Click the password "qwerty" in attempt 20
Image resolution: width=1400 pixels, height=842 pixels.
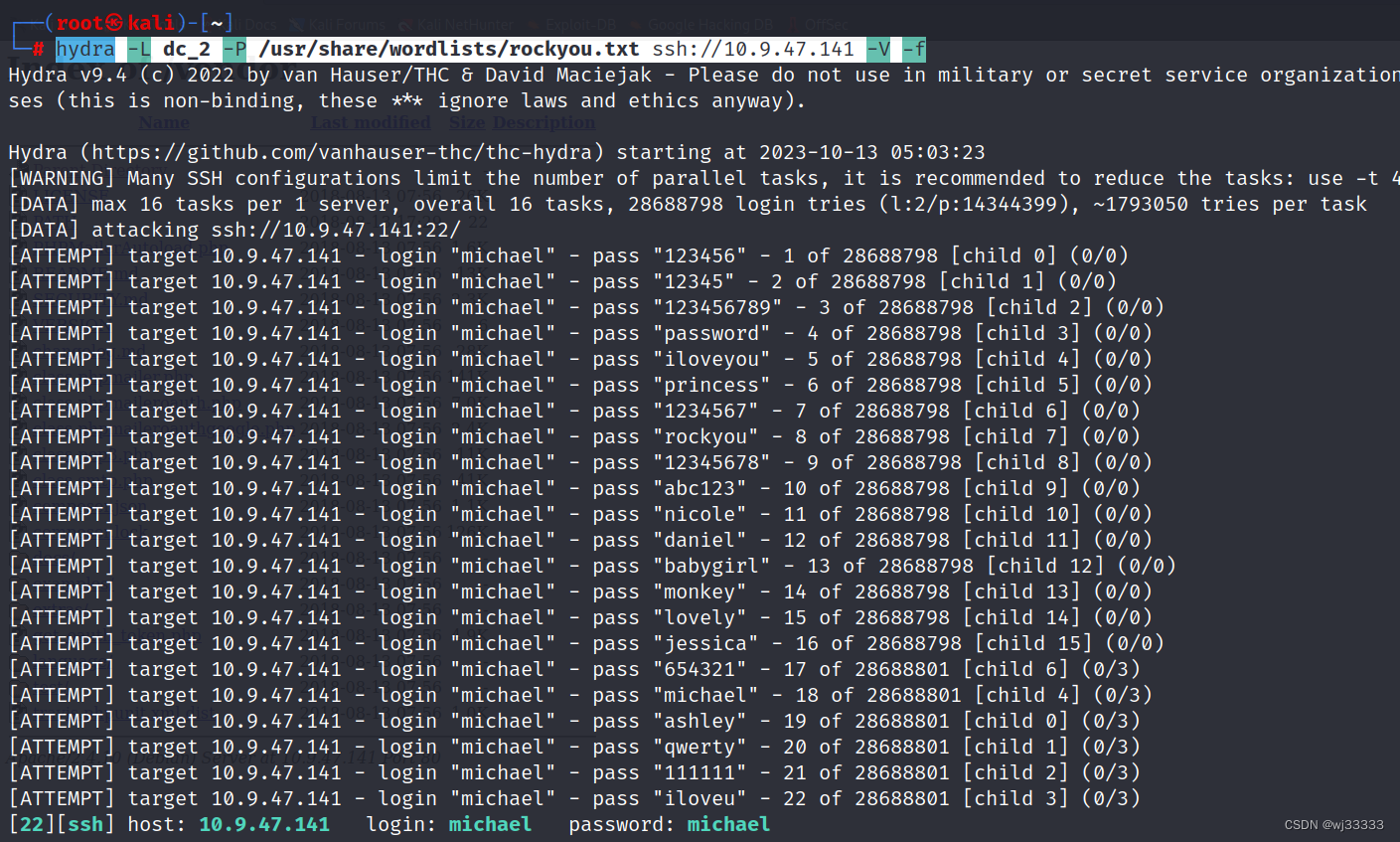[x=700, y=747]
